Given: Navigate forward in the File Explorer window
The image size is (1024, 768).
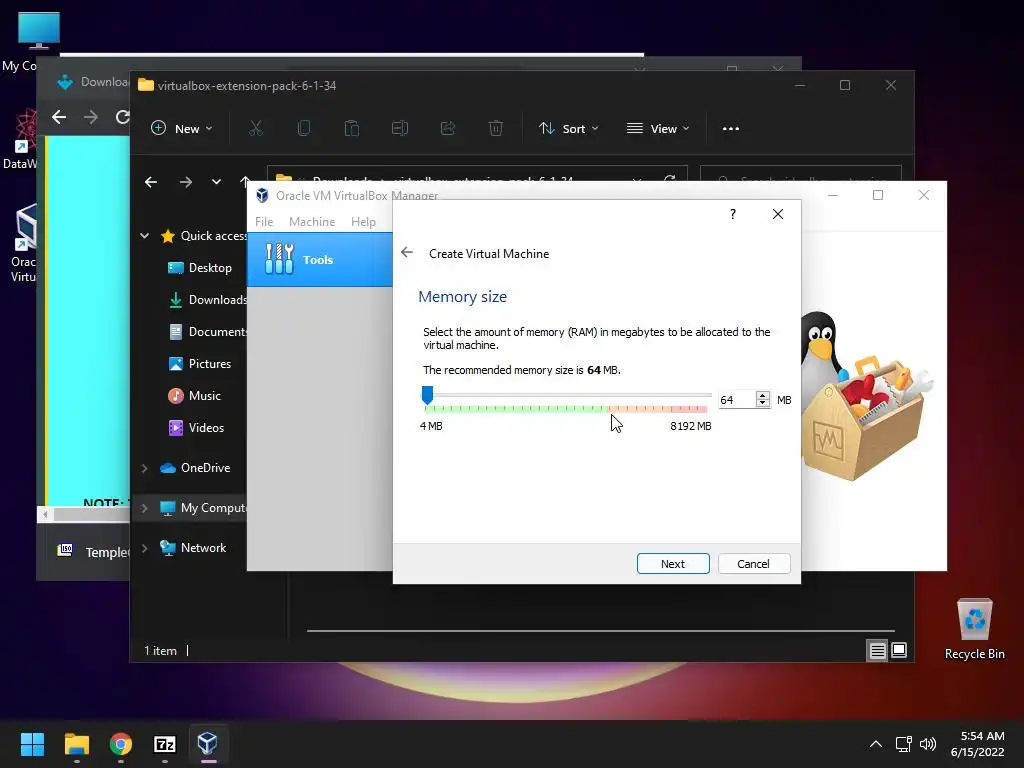Looking at the screenshot, I should pos(185,182).
